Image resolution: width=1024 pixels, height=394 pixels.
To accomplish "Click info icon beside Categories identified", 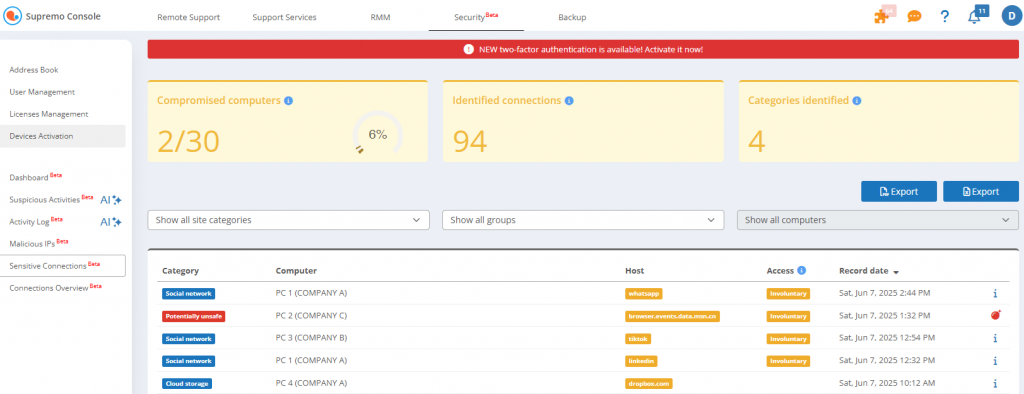I will coord(857,101).
